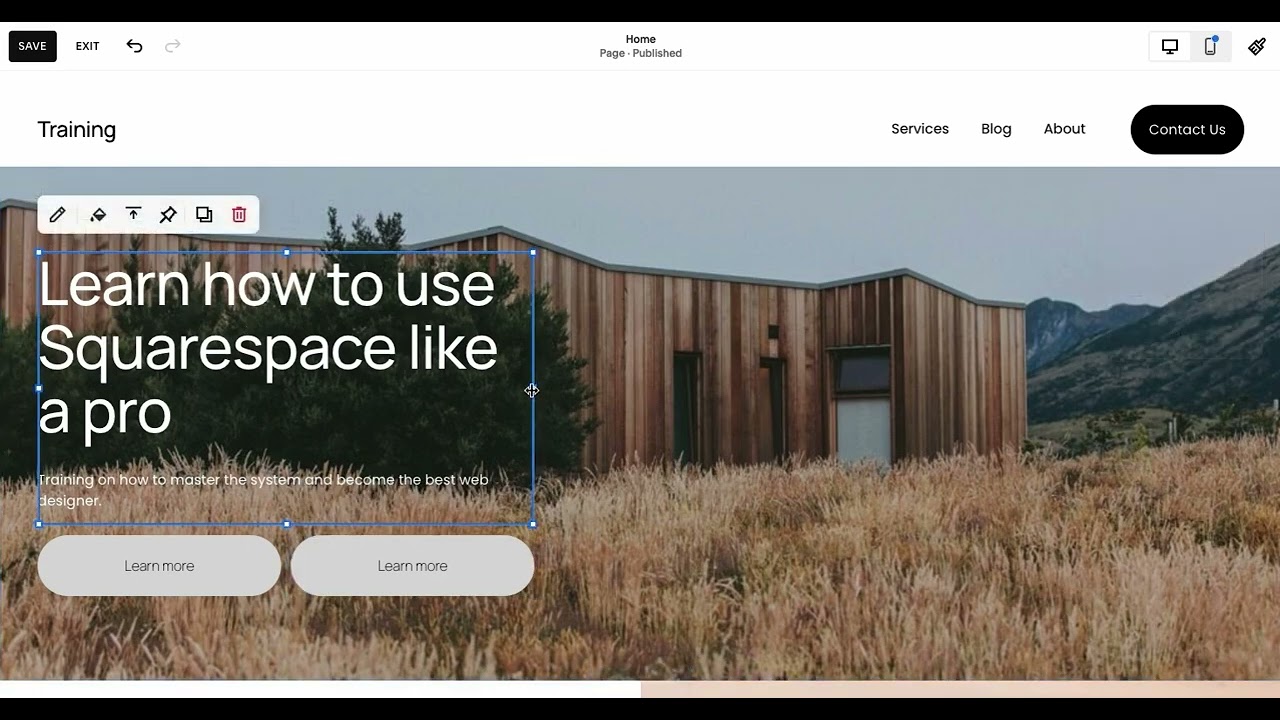Open the Services navigation item
This screenshot has height=720, width=1280.
(920, 129)
